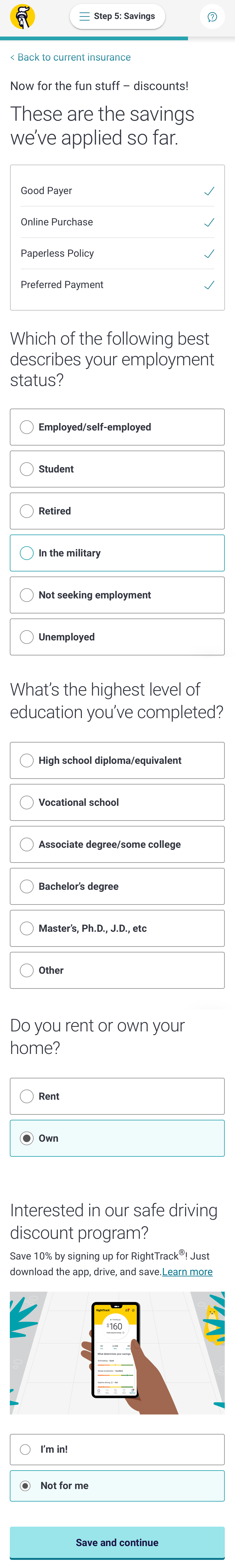Open the Step 5 Savings menu icon
This screenshot has height=1568, width=235.
(x=85, y=17)
